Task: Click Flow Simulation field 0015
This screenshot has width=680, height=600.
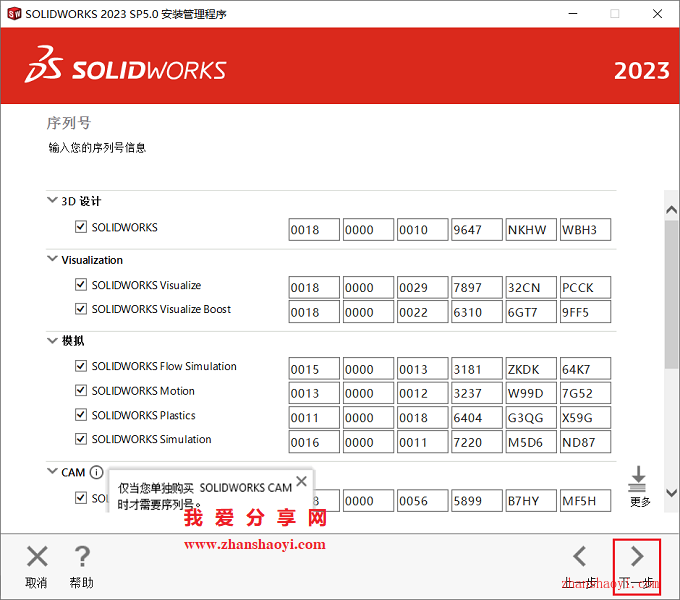Action: point(314,369)
